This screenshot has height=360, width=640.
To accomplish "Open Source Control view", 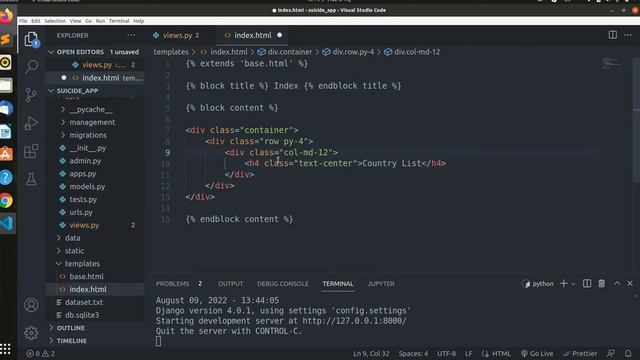I will (x=31, y=95).
